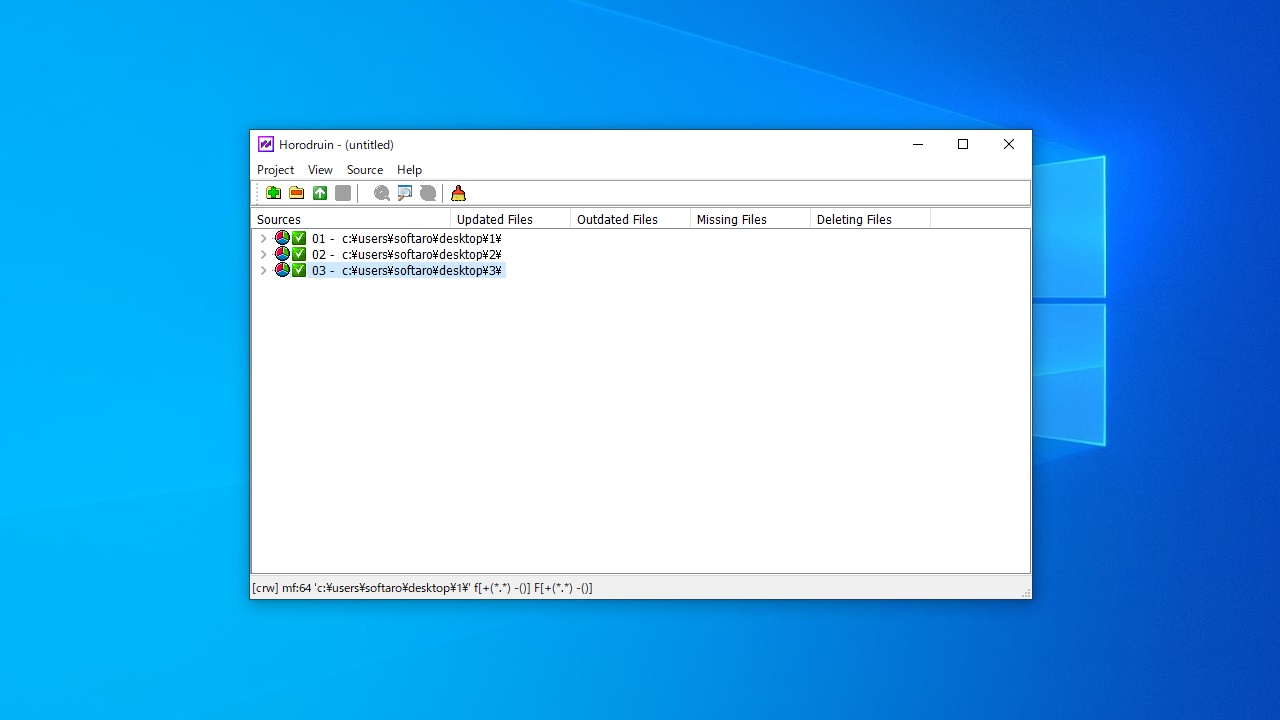Close the Horodruin window
Screen dimensions: 1280x720
click(1009, 144)
